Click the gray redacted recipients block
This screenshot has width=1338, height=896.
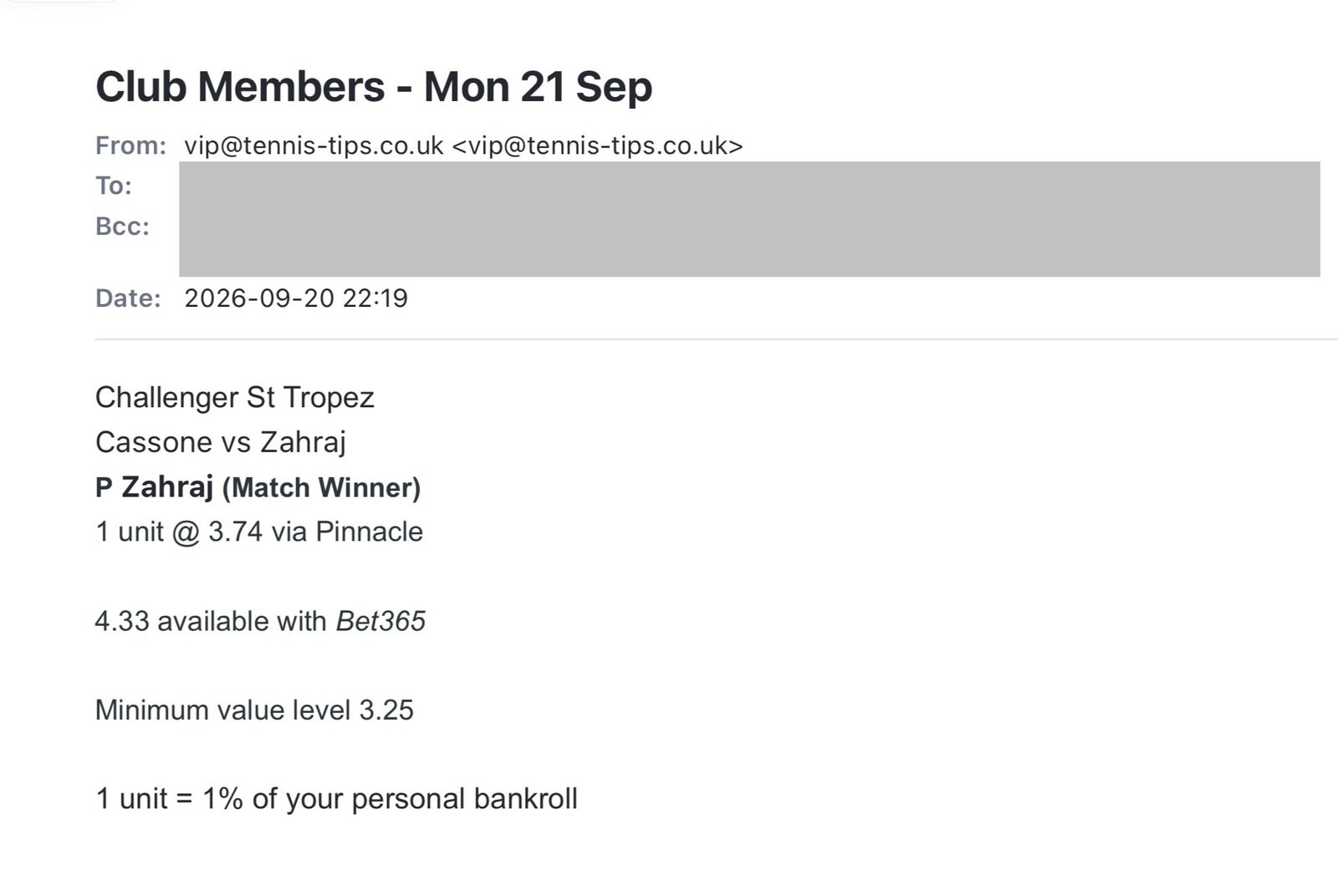(x=749, y=219)
